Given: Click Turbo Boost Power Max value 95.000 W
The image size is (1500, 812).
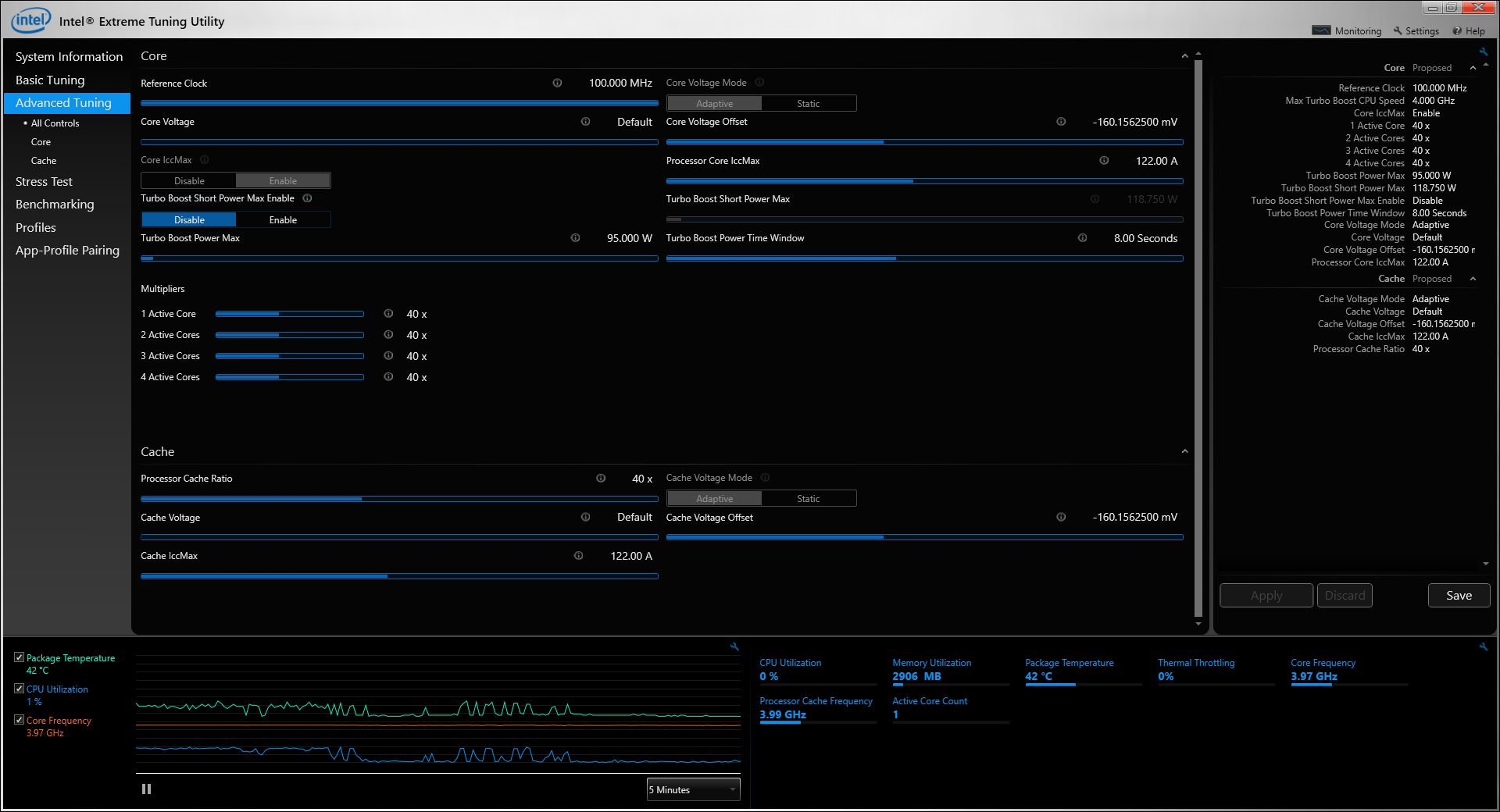Looking at the screenshot, I should click(629, 238).
